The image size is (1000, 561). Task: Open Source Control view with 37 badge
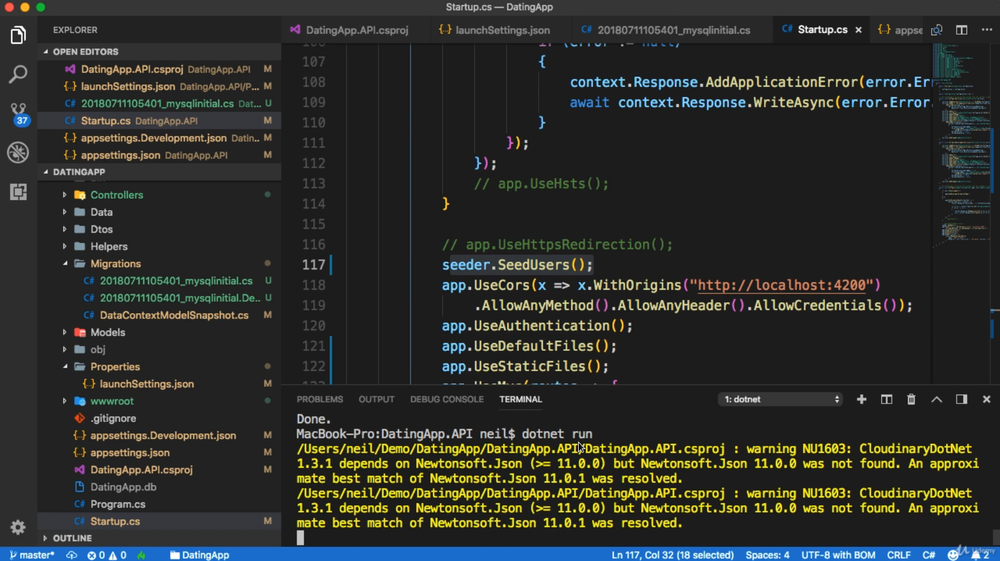(18, 113)
